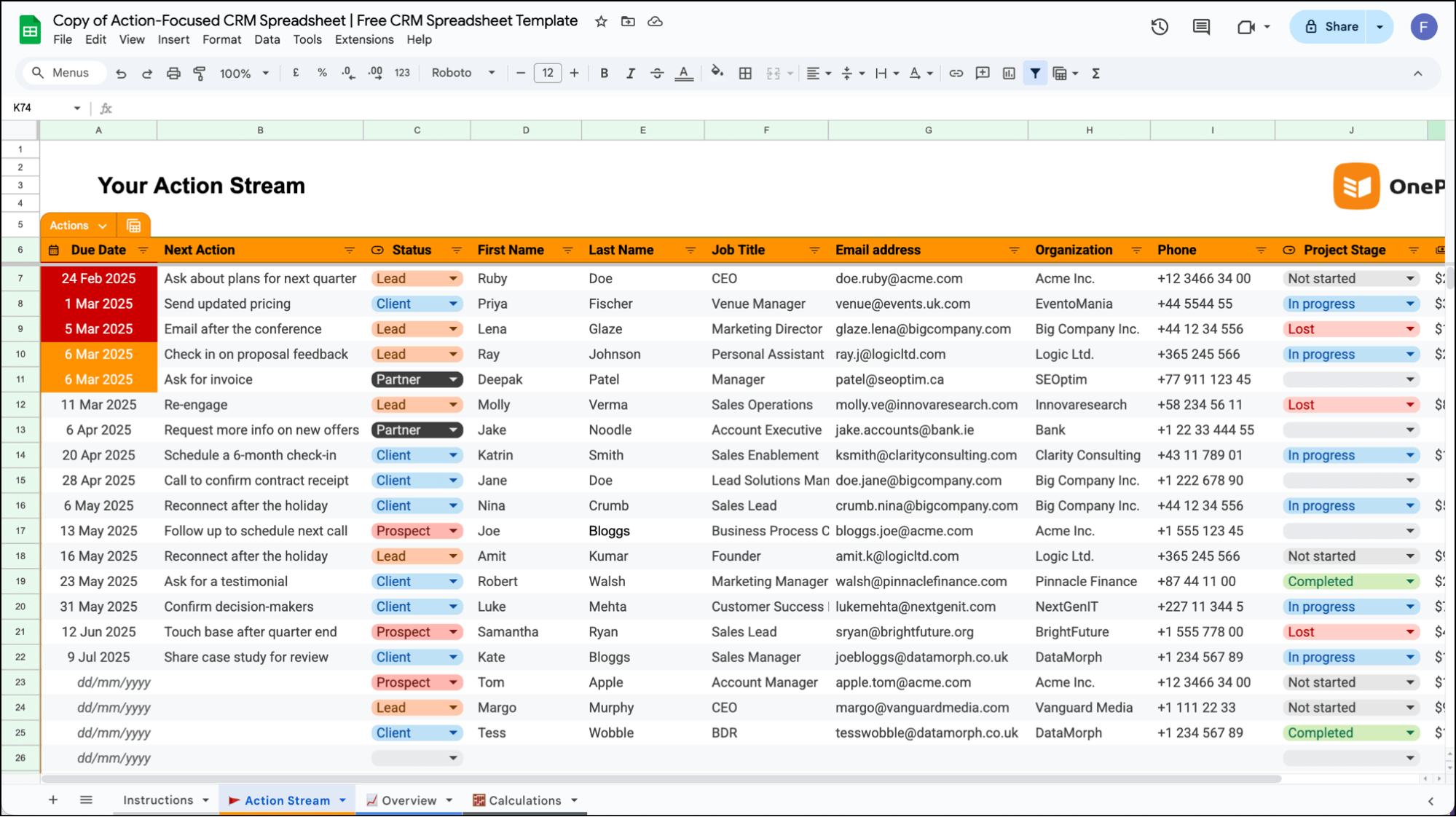
Task: Click the borders icon
Action: 744,73
